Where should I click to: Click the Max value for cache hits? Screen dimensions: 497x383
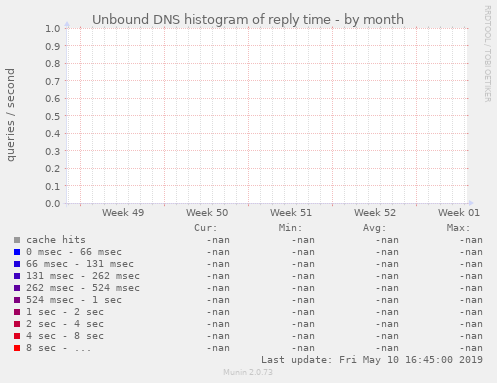471,240
